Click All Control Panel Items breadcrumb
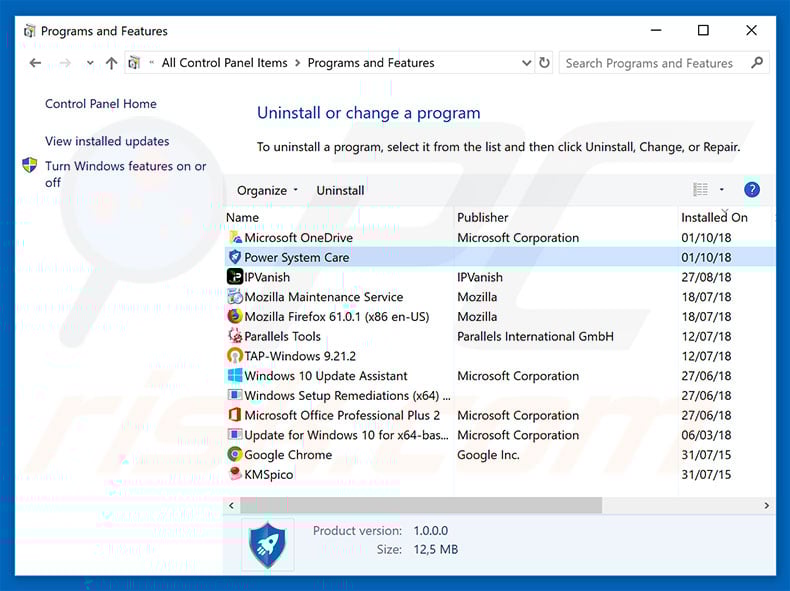 pos(224,63)
